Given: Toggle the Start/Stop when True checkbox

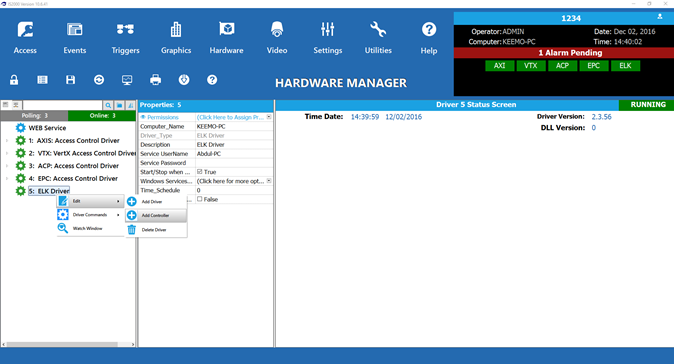Looking at the screenshot, I should pyautogui.click(x=199, y=171).
